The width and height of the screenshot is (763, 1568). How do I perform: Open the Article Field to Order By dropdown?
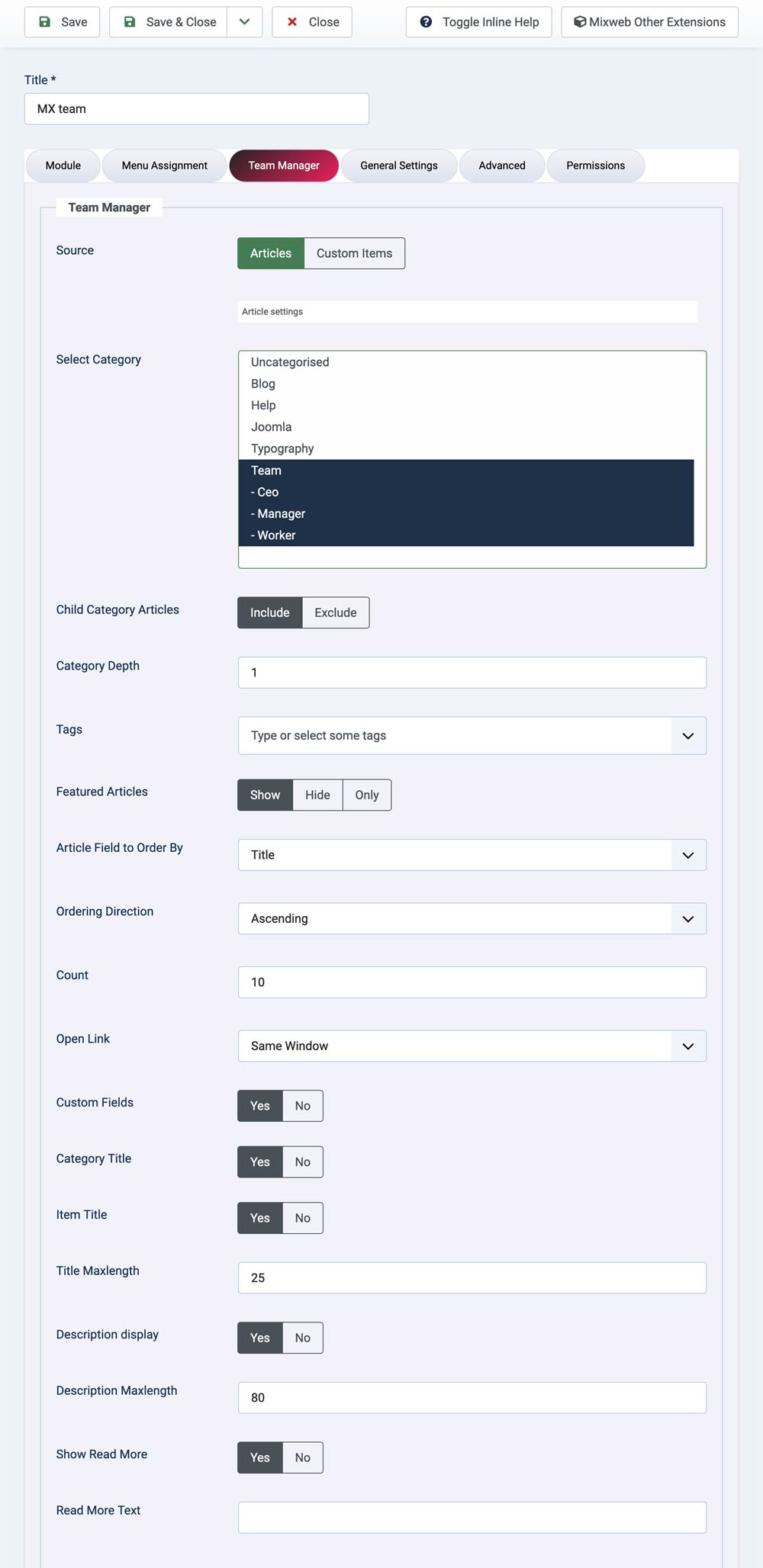tap(472, 855)
